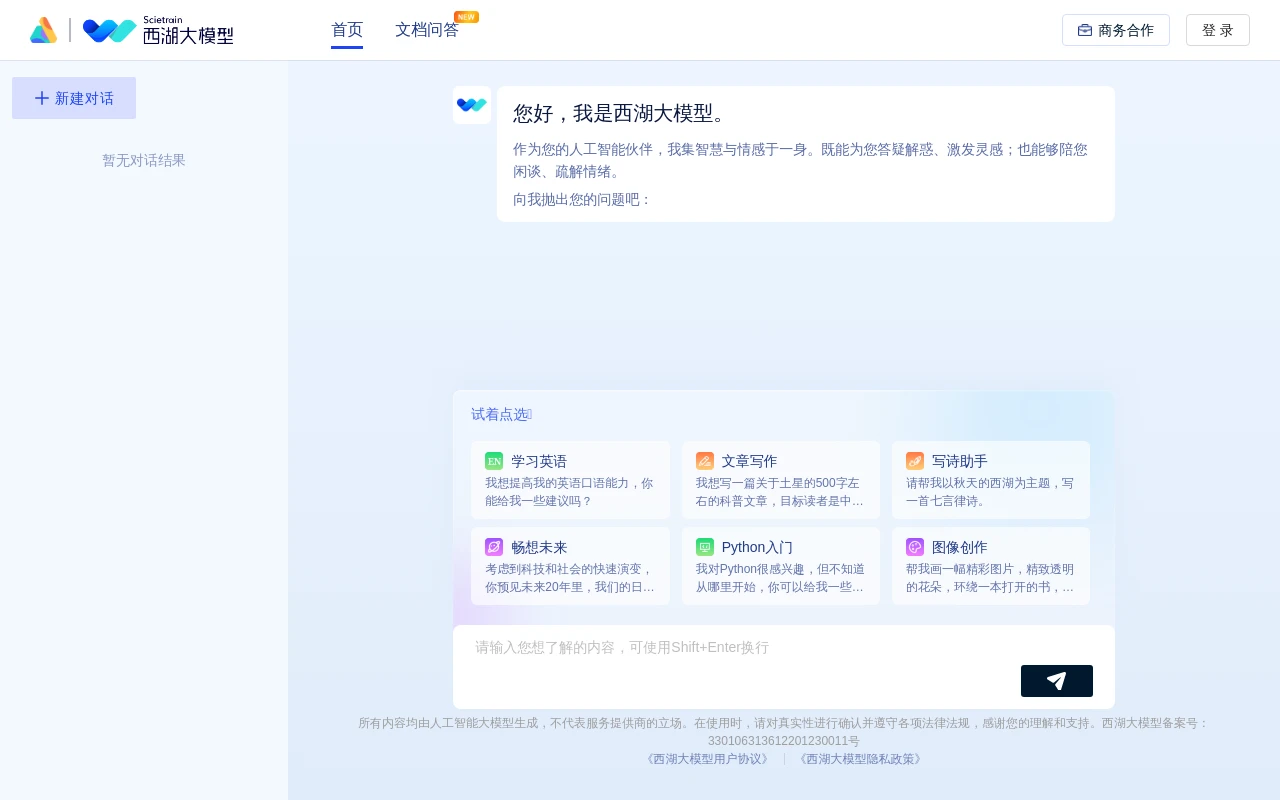Click the 畅想未来 suggestion icon

click(x=494, y=547)
